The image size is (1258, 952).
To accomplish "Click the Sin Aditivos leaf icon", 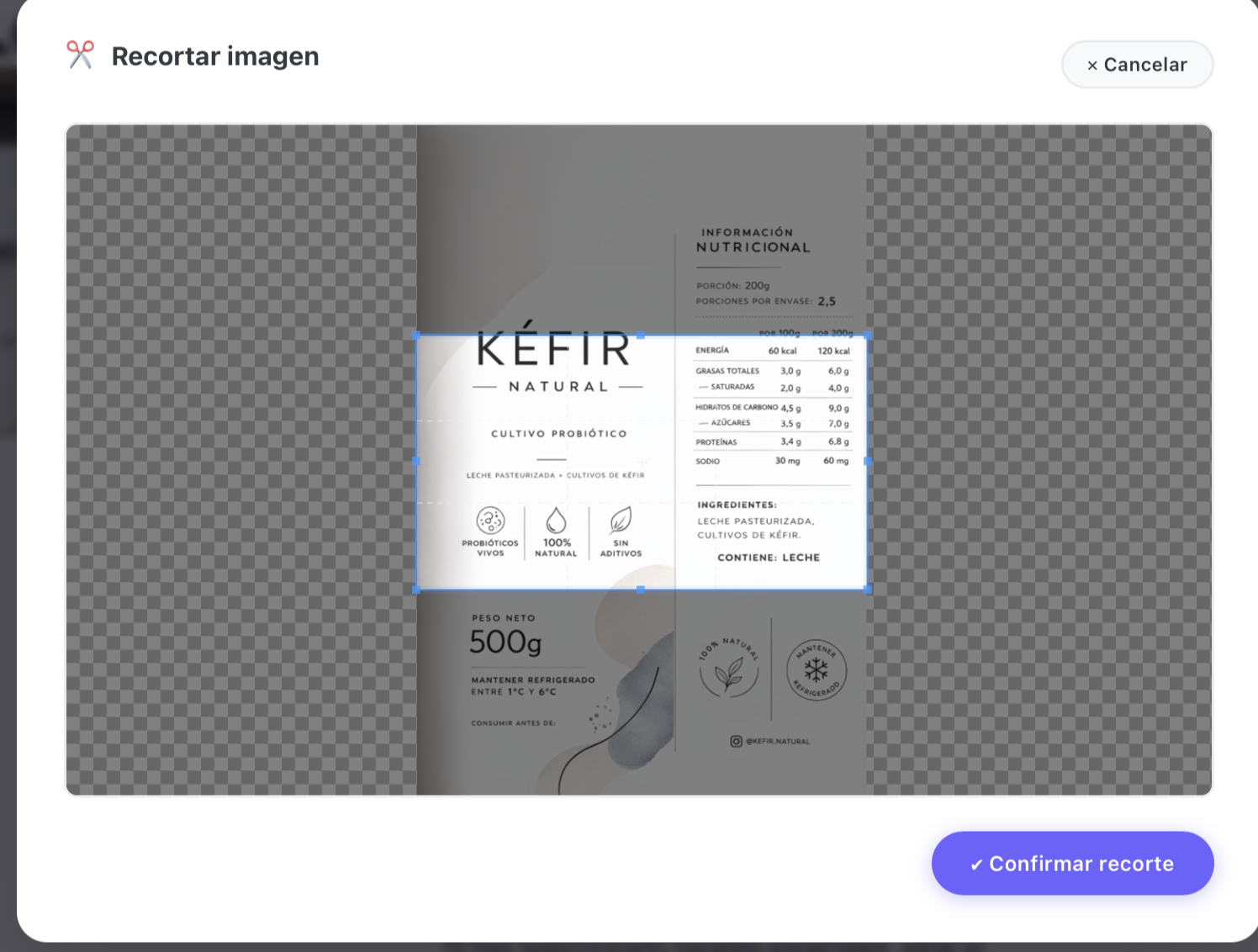I will point(621,521).
